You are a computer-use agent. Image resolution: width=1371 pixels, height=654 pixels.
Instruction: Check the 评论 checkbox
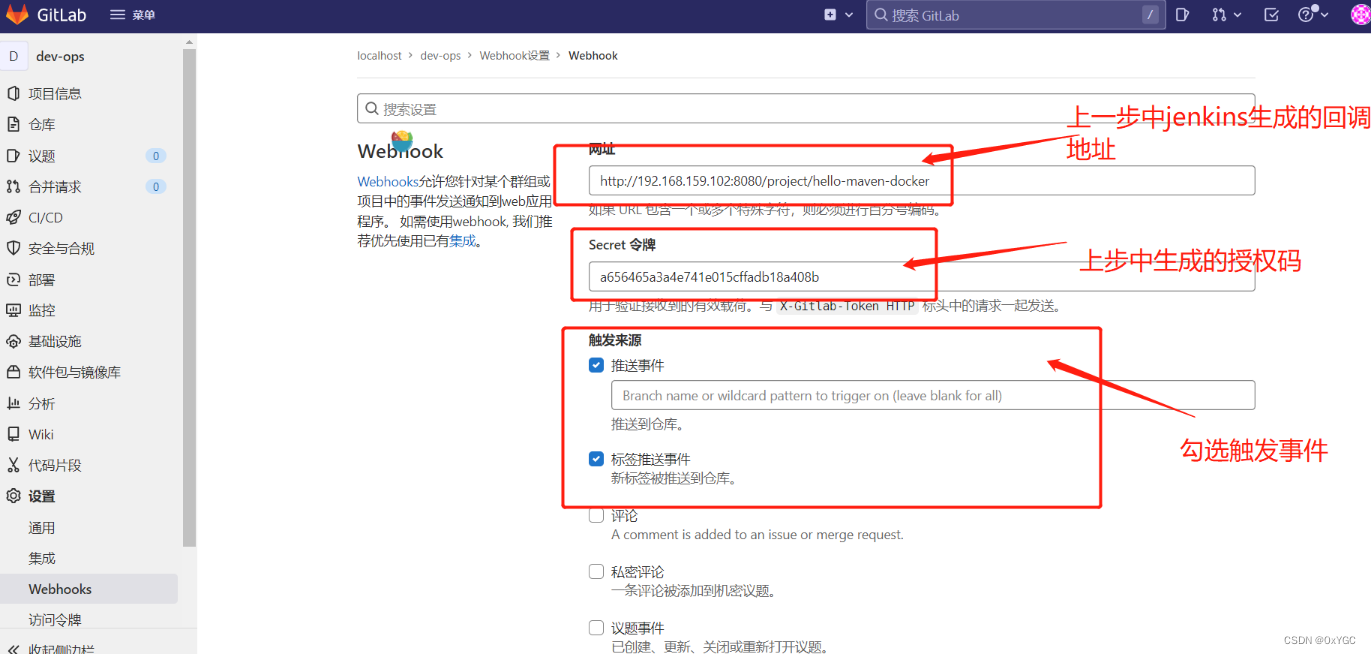[x=596, y=516]
